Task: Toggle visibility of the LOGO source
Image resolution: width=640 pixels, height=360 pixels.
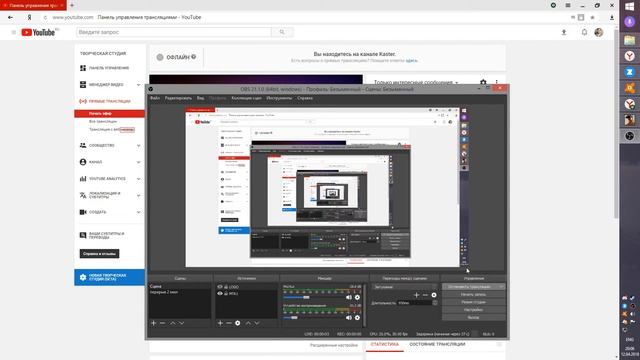Action: pyautogui.click(x=220, y=287)
